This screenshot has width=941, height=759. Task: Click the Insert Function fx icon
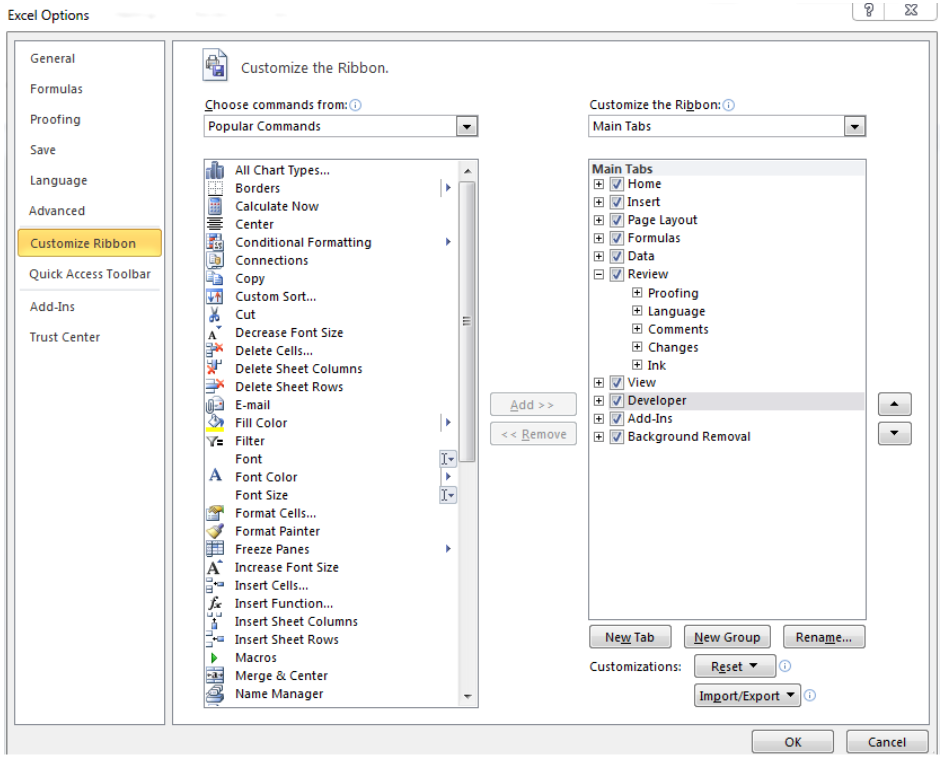pos(214,604)
